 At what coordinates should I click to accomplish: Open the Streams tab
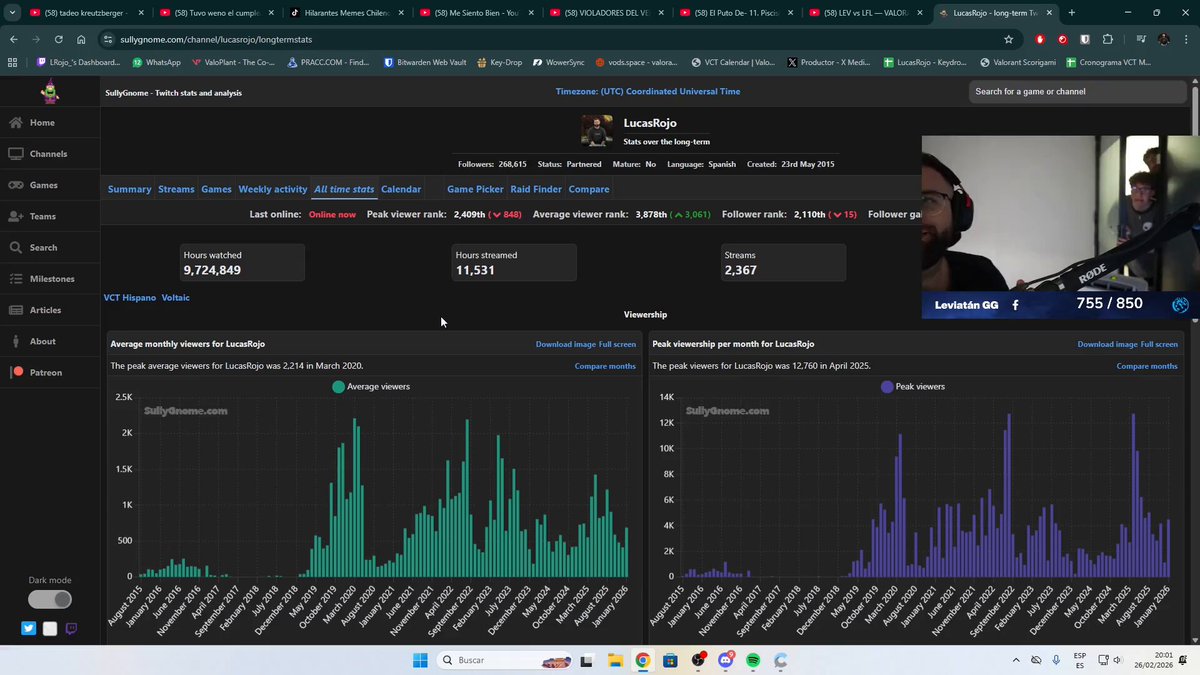[x=176, y=189]
